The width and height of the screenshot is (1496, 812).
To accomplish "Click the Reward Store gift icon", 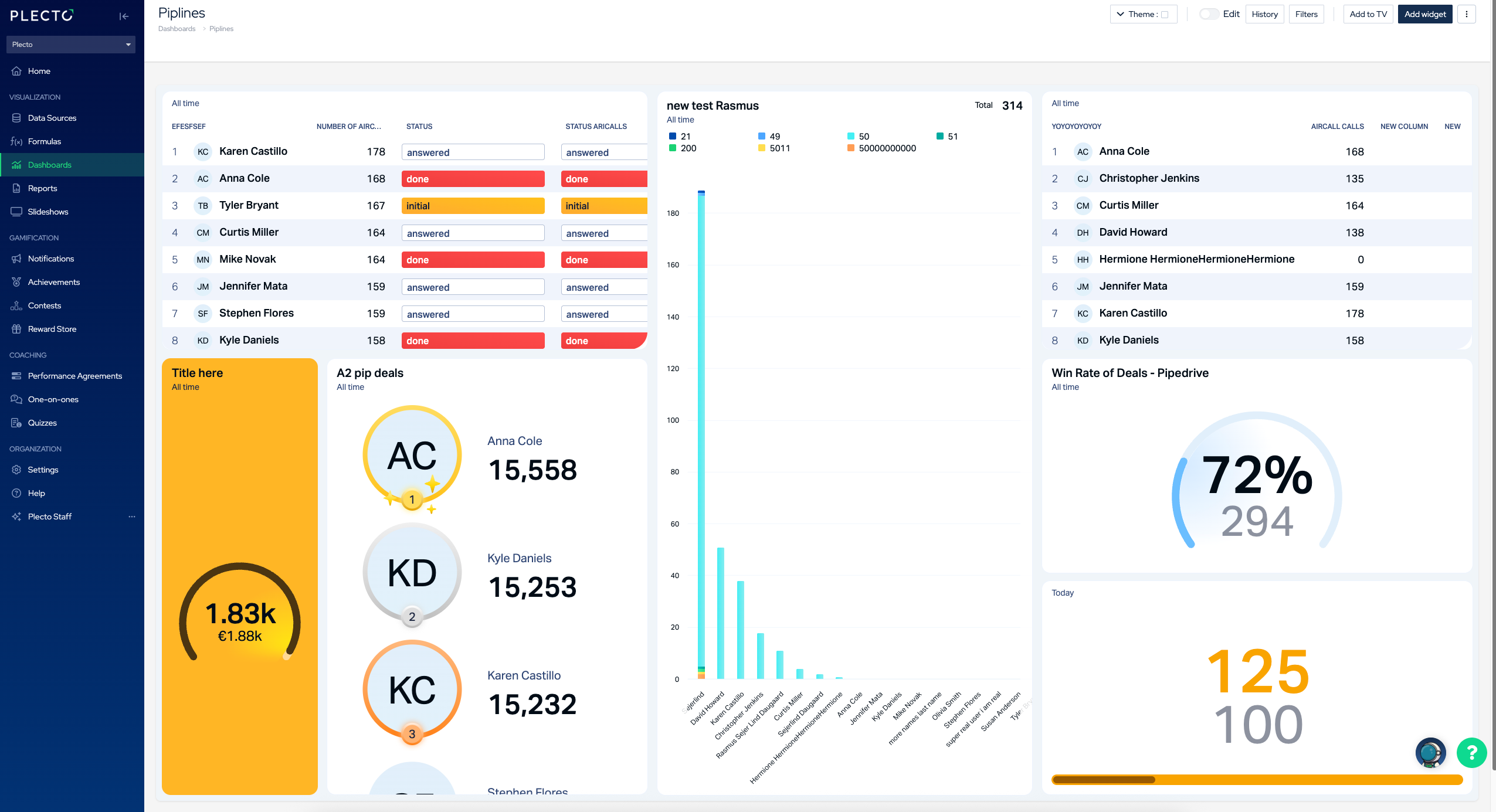I will pyautogui.click(x=16, y=329).
